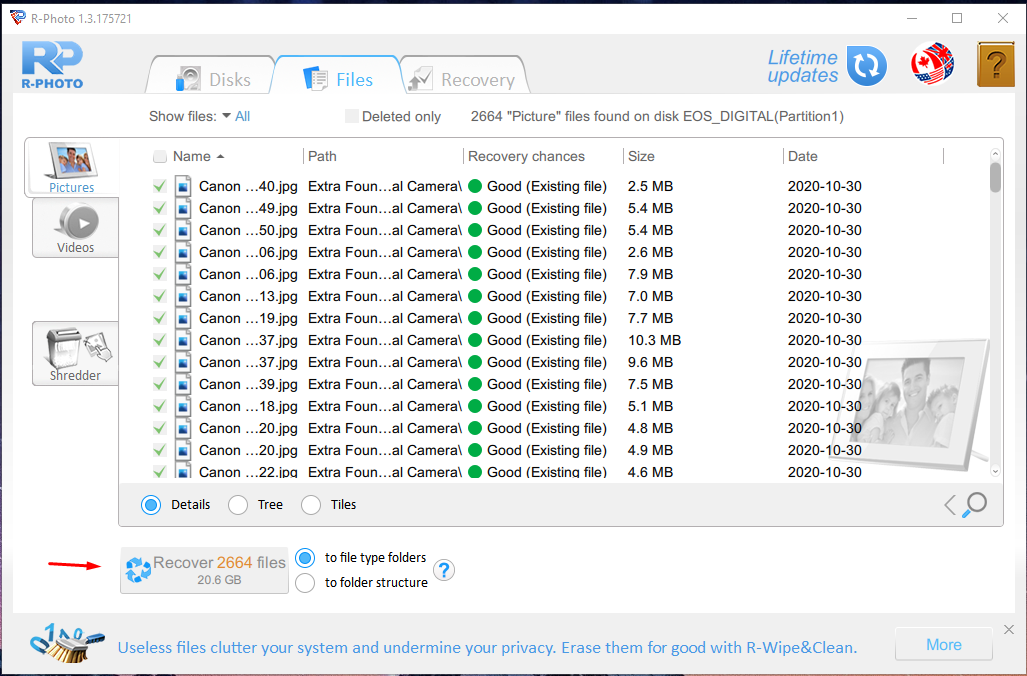Open help for recovery folder options
The width and height of the screenshot is (1027, 676).
(x=444, y=570)
